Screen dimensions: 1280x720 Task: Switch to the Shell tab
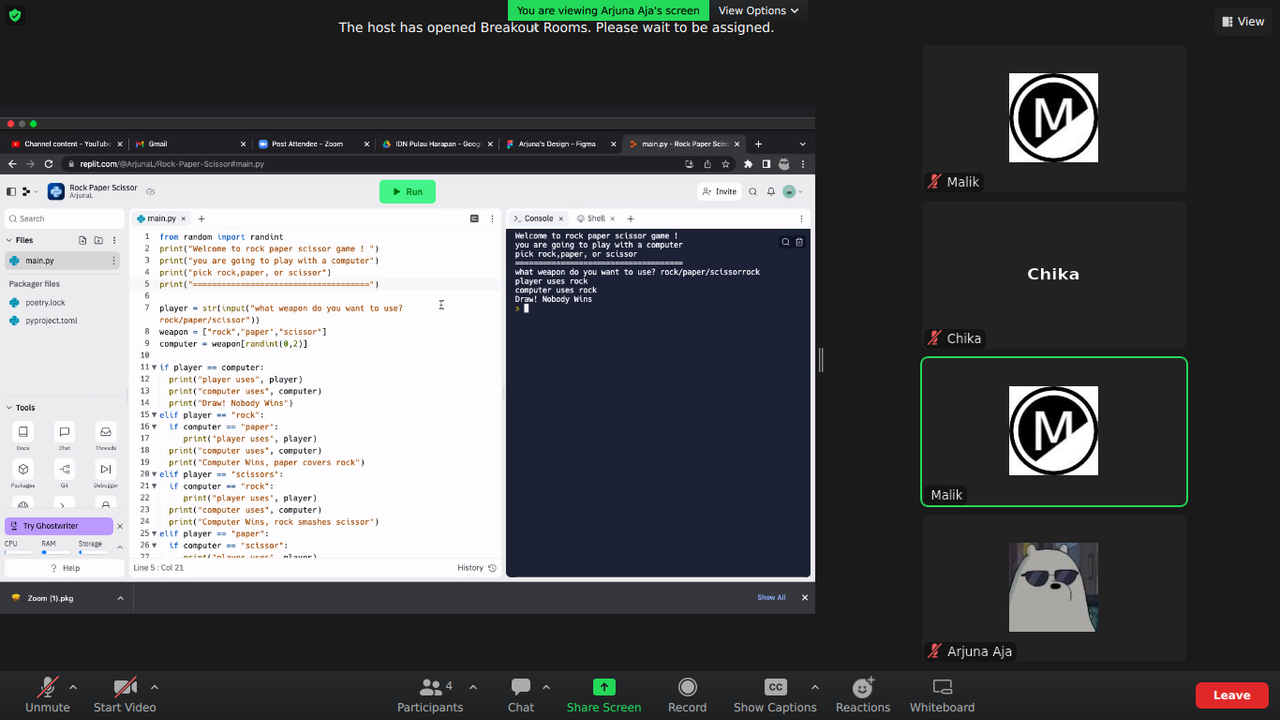coord(594,218)
